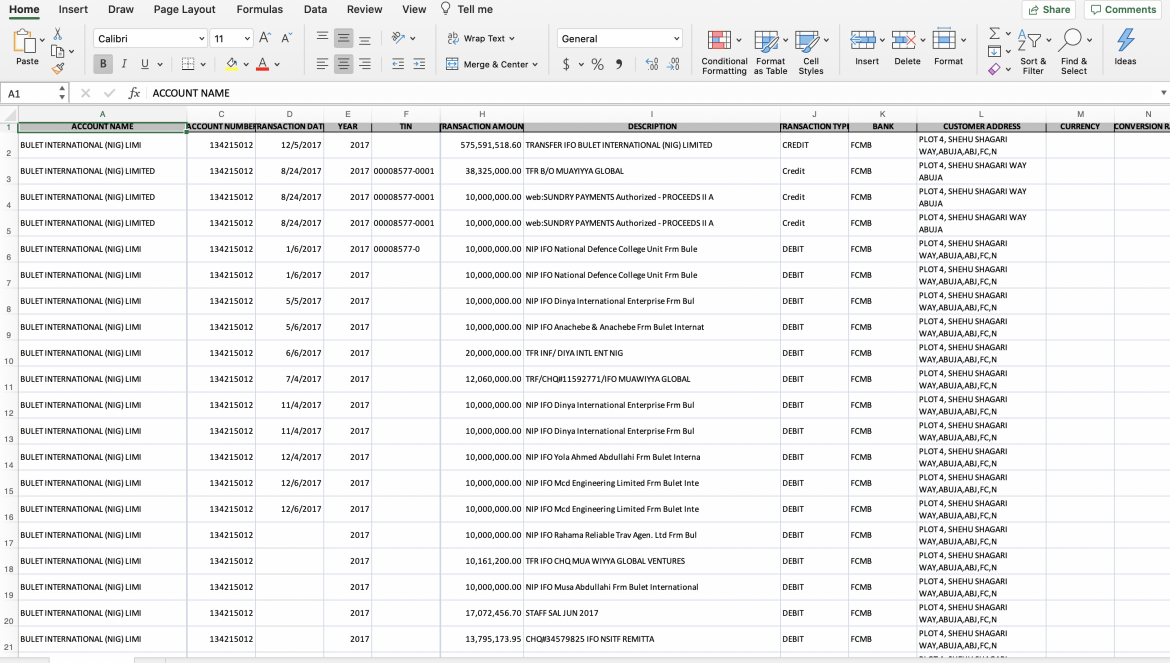The width and height of the screenshot is (1170, 663).
Task: Open Find & Select
Action: pos(1074,52)
